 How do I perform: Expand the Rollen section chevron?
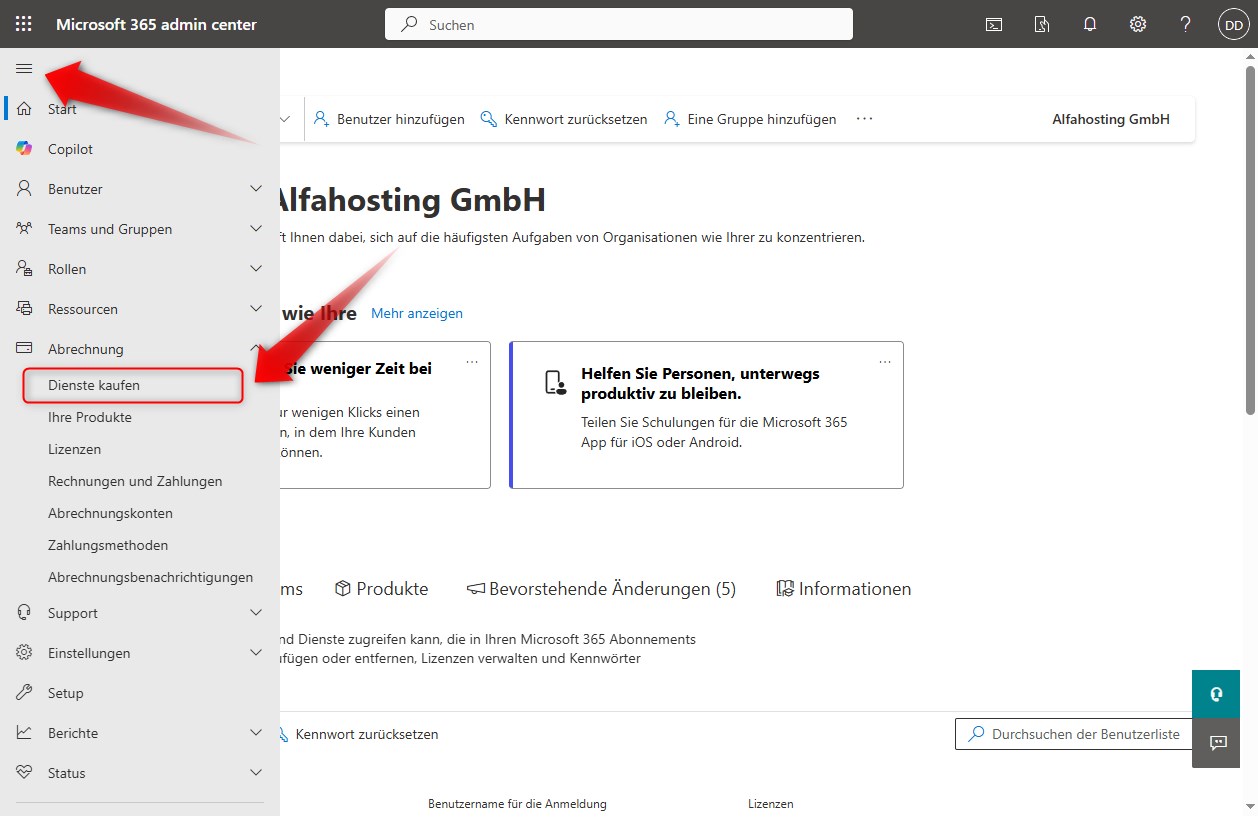pos(256,269)
